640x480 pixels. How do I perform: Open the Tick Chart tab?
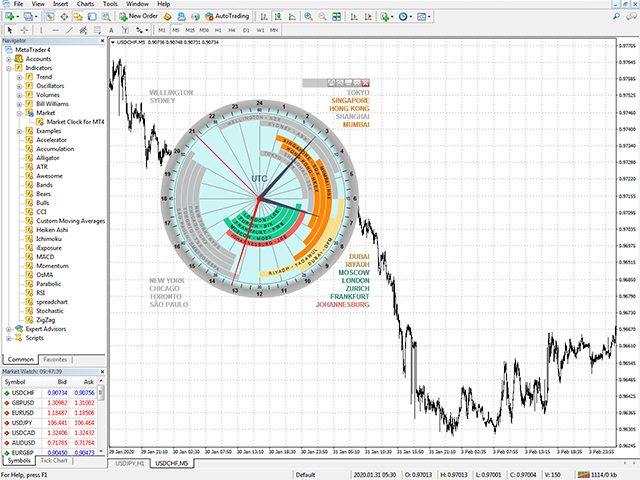click(x=53, y=460)
